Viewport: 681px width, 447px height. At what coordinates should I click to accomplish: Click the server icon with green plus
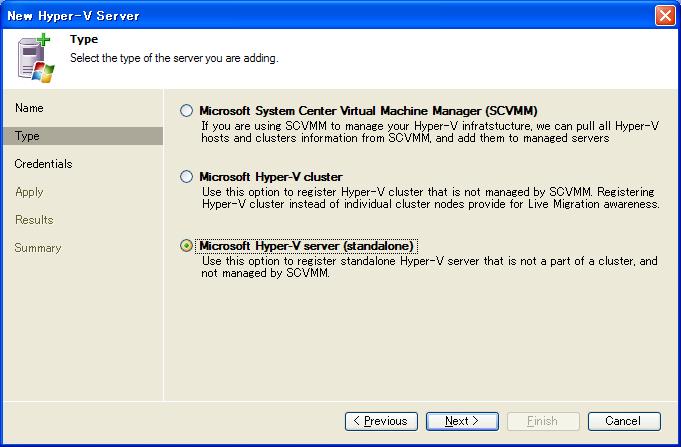click(36, 59)
